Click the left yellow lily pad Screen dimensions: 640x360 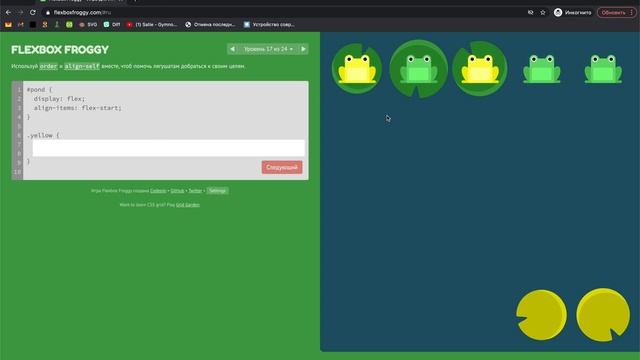[x=542, y=315]
